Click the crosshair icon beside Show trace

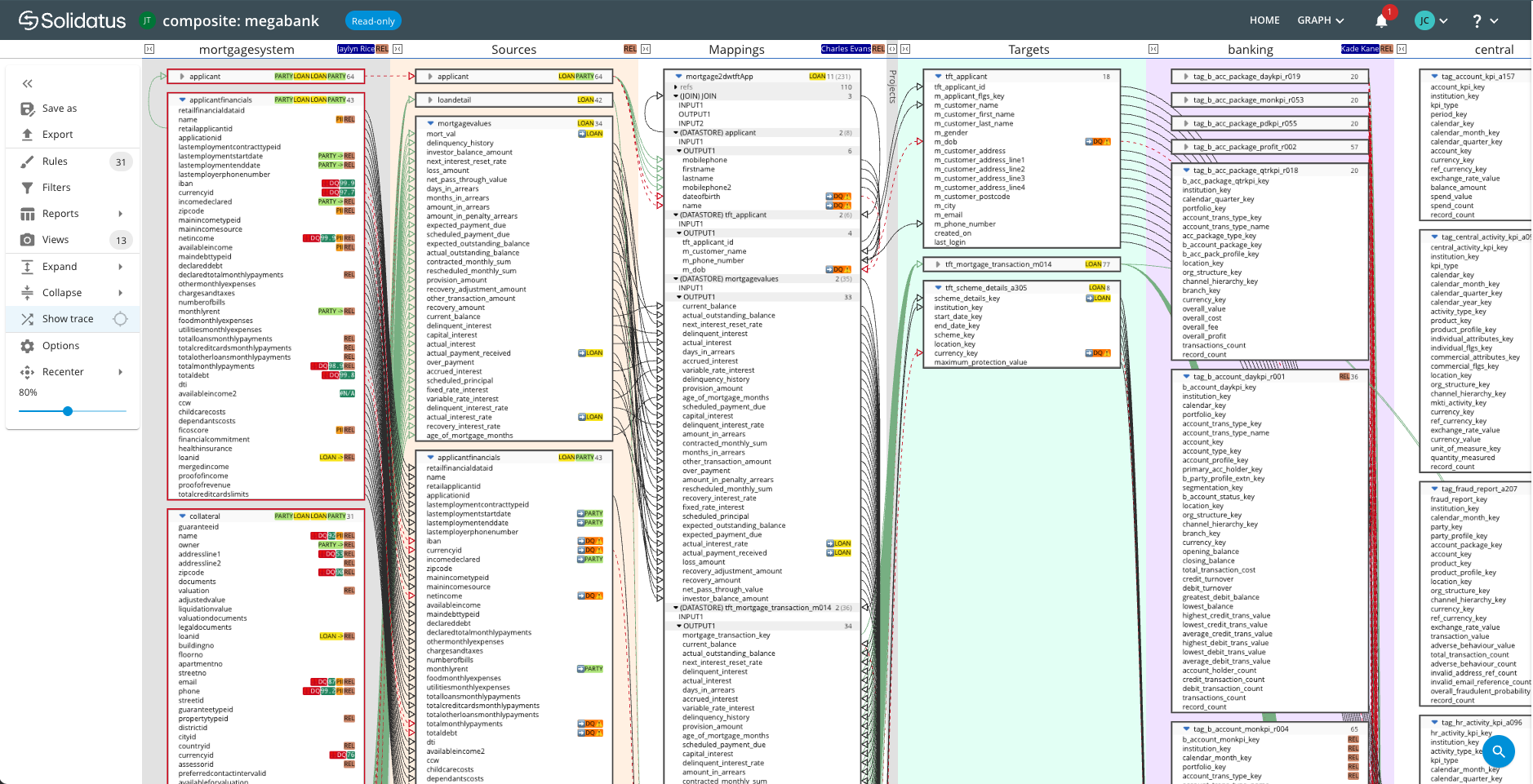pos(120,319)
